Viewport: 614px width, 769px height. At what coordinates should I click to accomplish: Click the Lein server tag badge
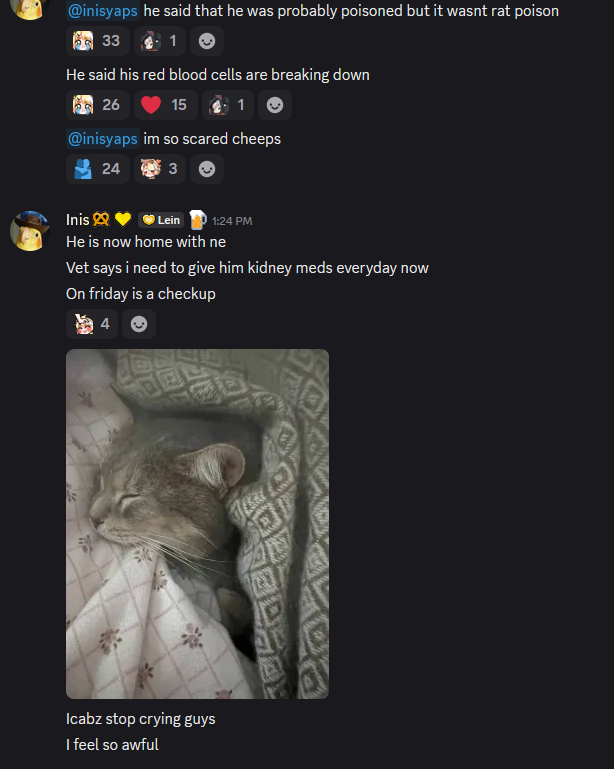click(161, 220)
